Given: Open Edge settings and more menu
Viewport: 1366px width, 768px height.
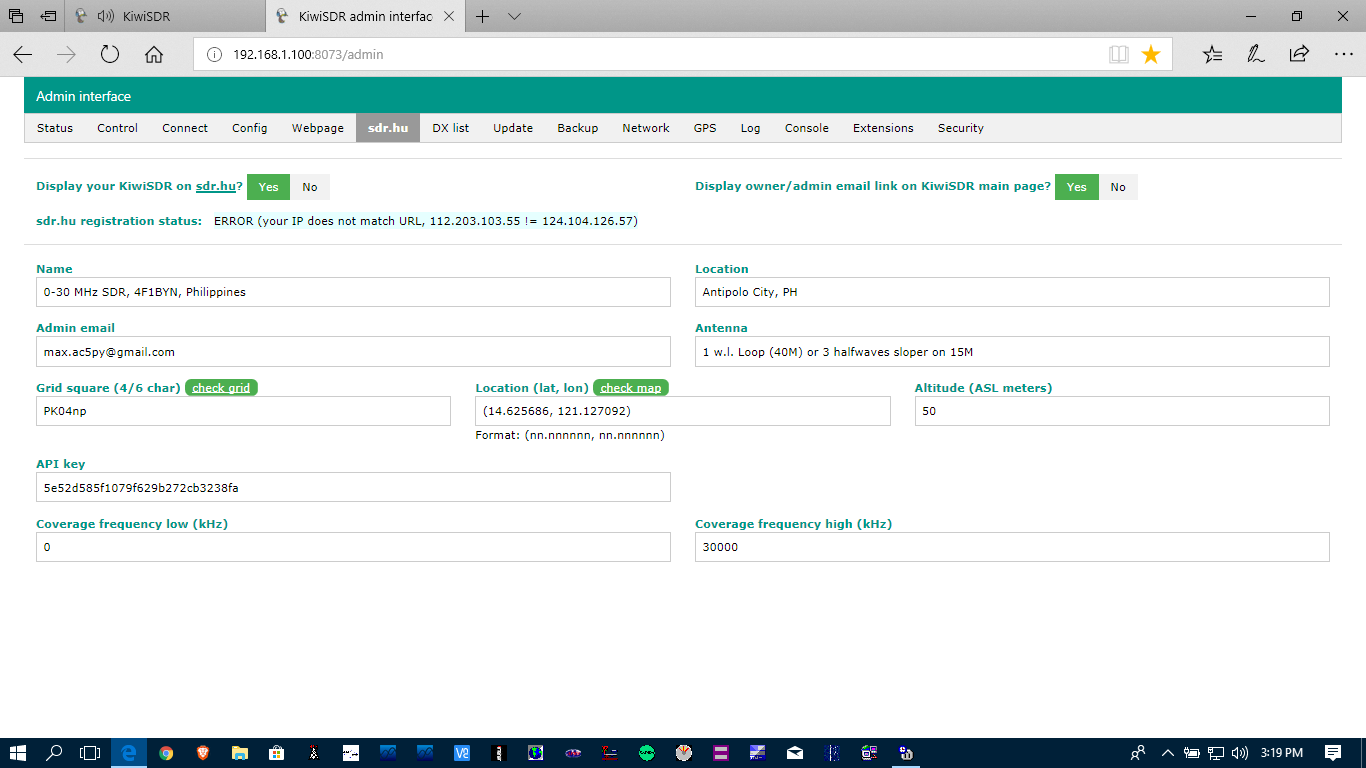Looking at the screenshot, I should (1343, 55).
